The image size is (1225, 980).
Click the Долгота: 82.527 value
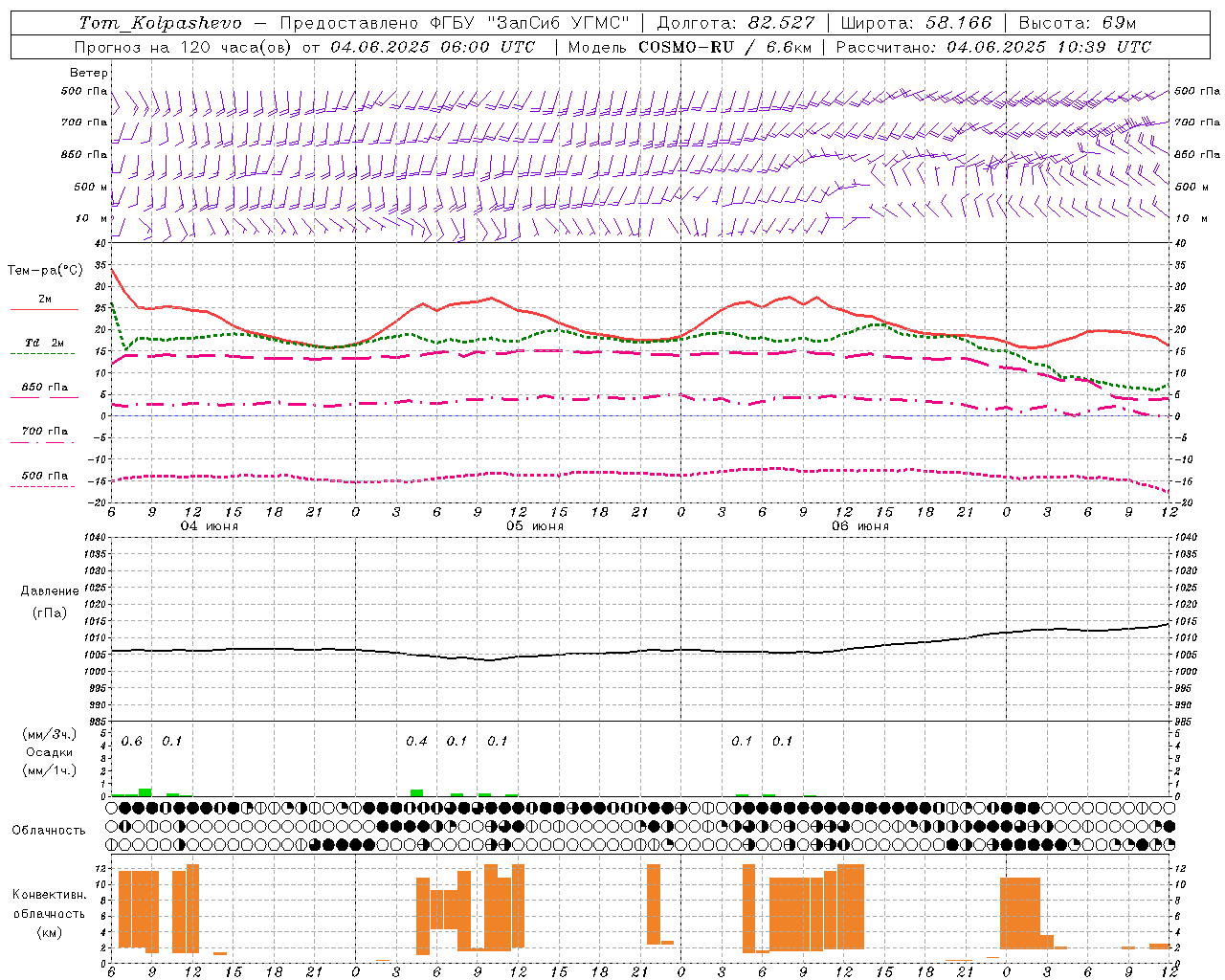[736, 22]
